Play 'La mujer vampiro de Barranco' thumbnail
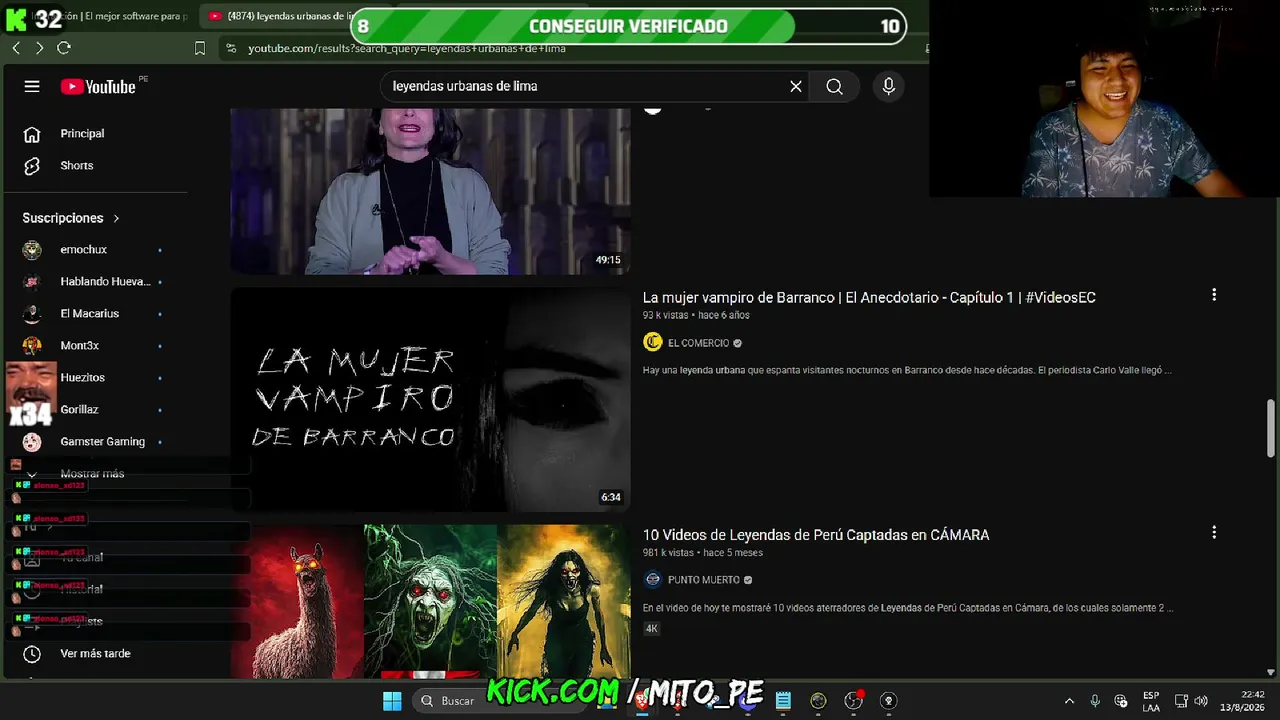1280x720 pixels. 430,400
